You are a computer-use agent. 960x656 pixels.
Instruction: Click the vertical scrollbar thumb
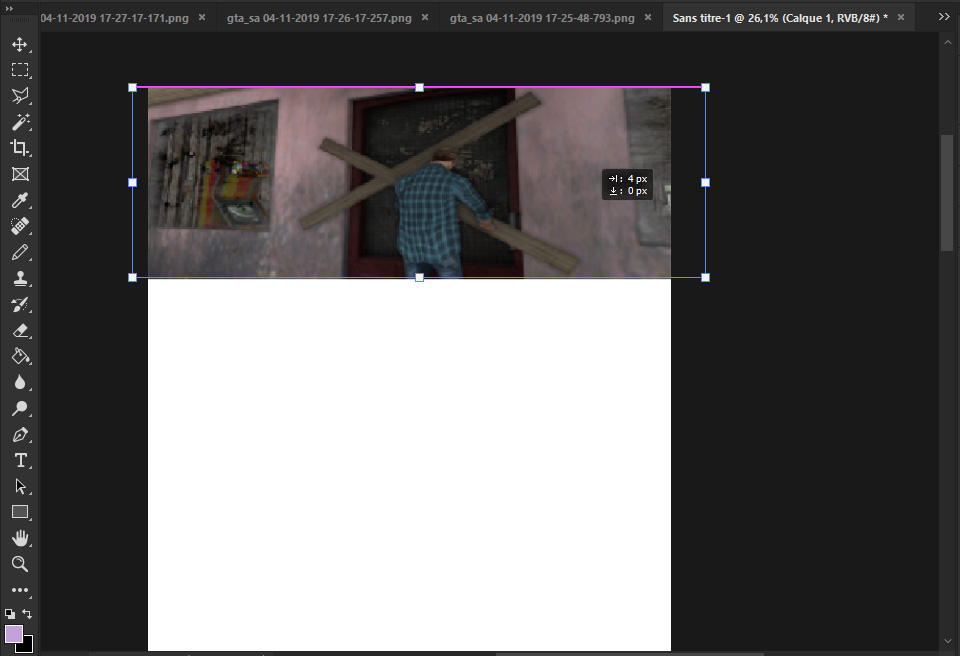tap(947, 192)
